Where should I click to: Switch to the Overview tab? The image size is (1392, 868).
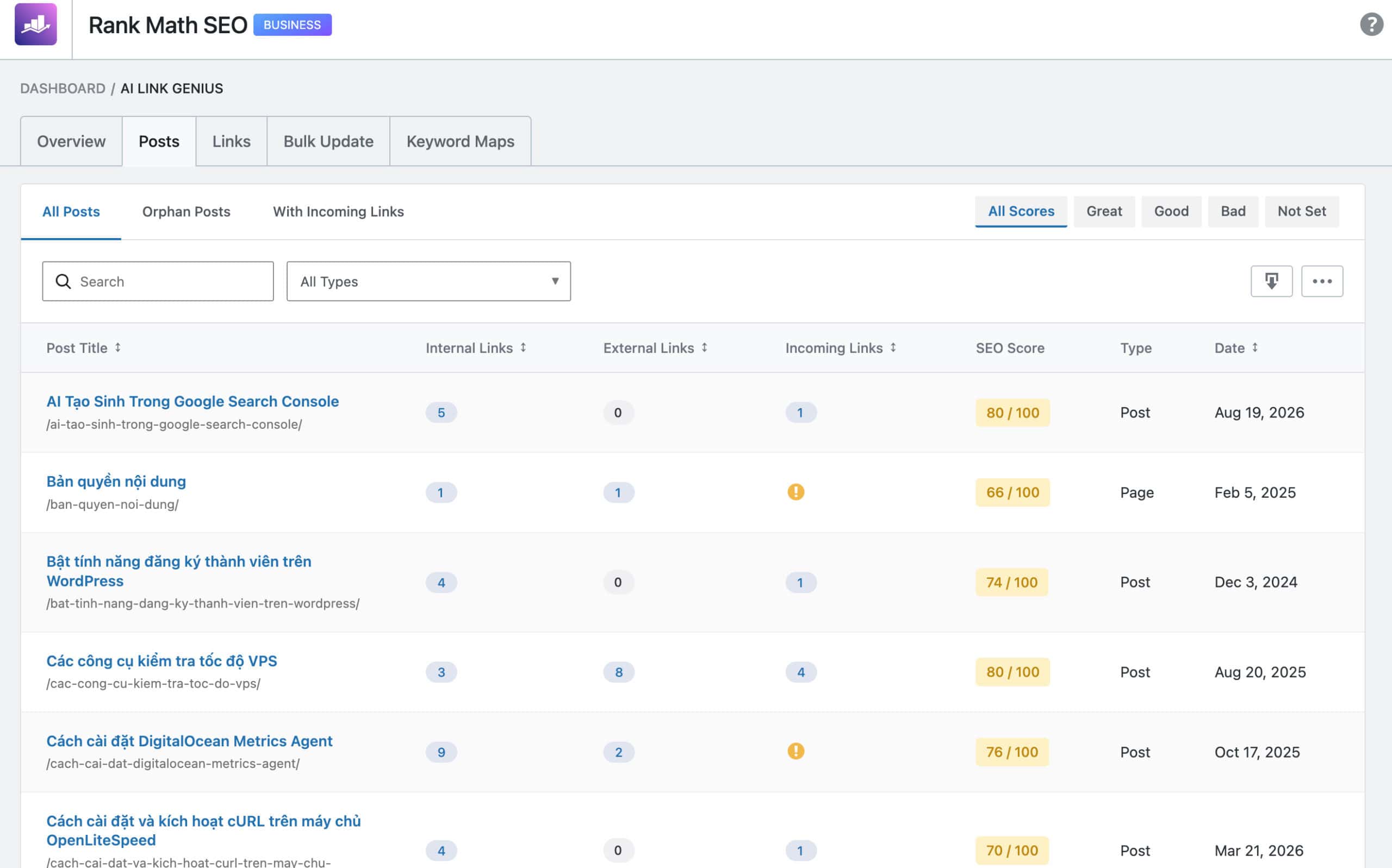click(71, 141)
